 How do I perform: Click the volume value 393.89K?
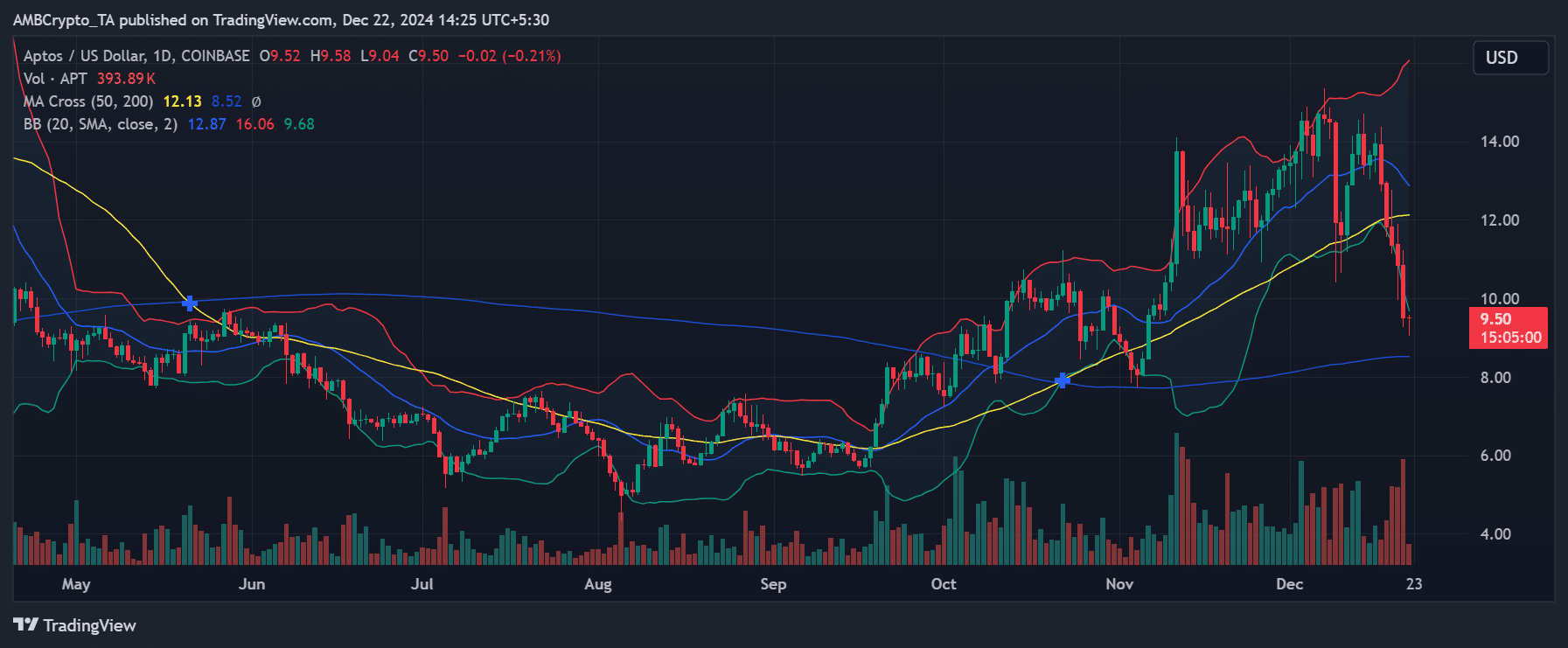tap(126, 79)
